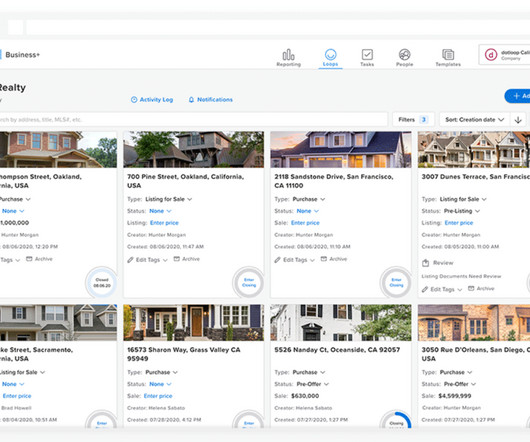
Task: Switch to the Loops tab
Action: 330,58
